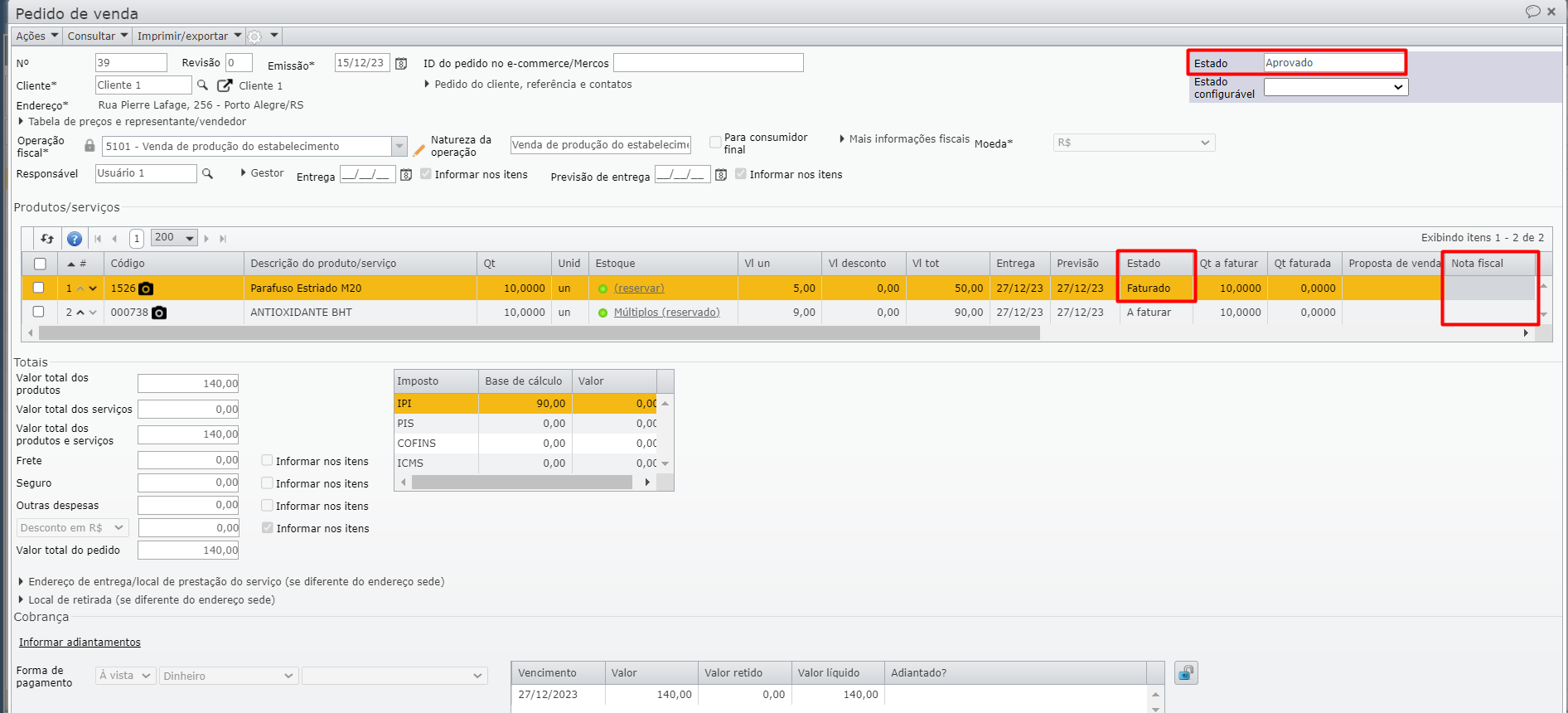The width and height of the screenshot is (1568, 713).
Task: Go to next page of products grid
Action: coord(206,239)
